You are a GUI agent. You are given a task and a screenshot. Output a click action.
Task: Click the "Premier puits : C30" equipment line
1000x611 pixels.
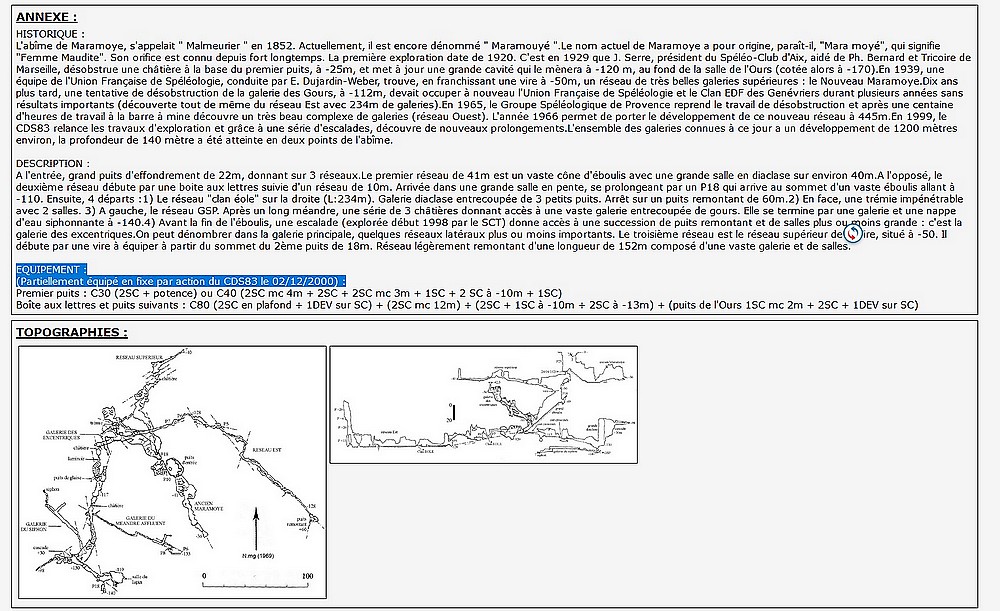point(289,293)
